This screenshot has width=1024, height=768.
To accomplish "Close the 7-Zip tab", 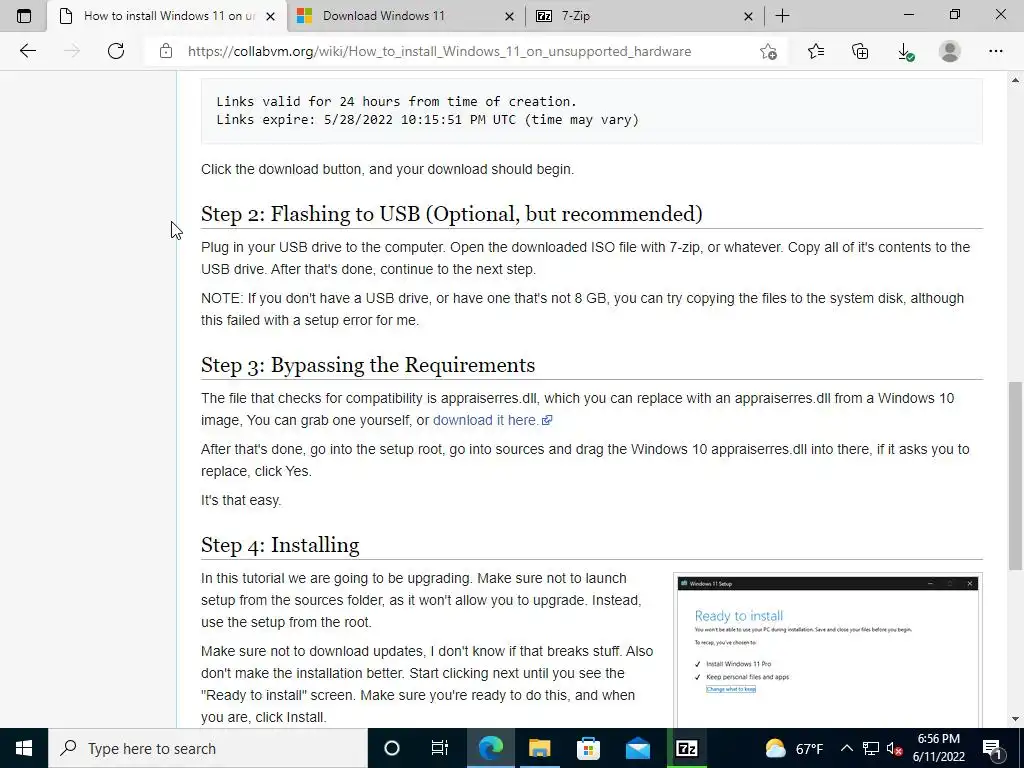I will (748, 16).
